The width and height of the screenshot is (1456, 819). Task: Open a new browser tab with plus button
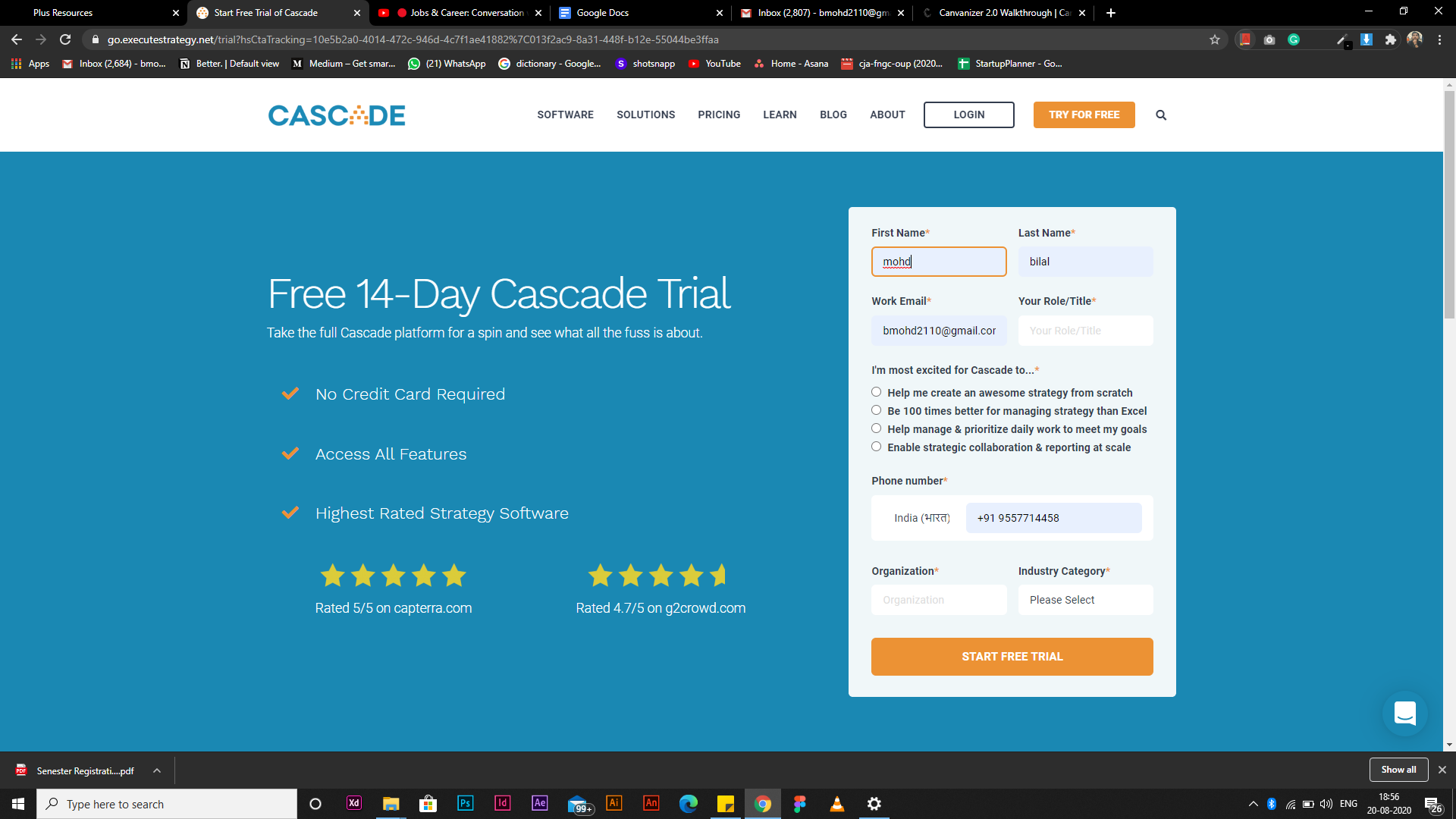pos(1111,13)
